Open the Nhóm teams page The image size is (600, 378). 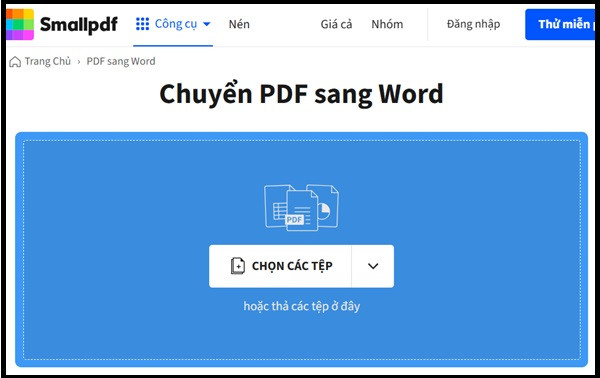[387, 24]
